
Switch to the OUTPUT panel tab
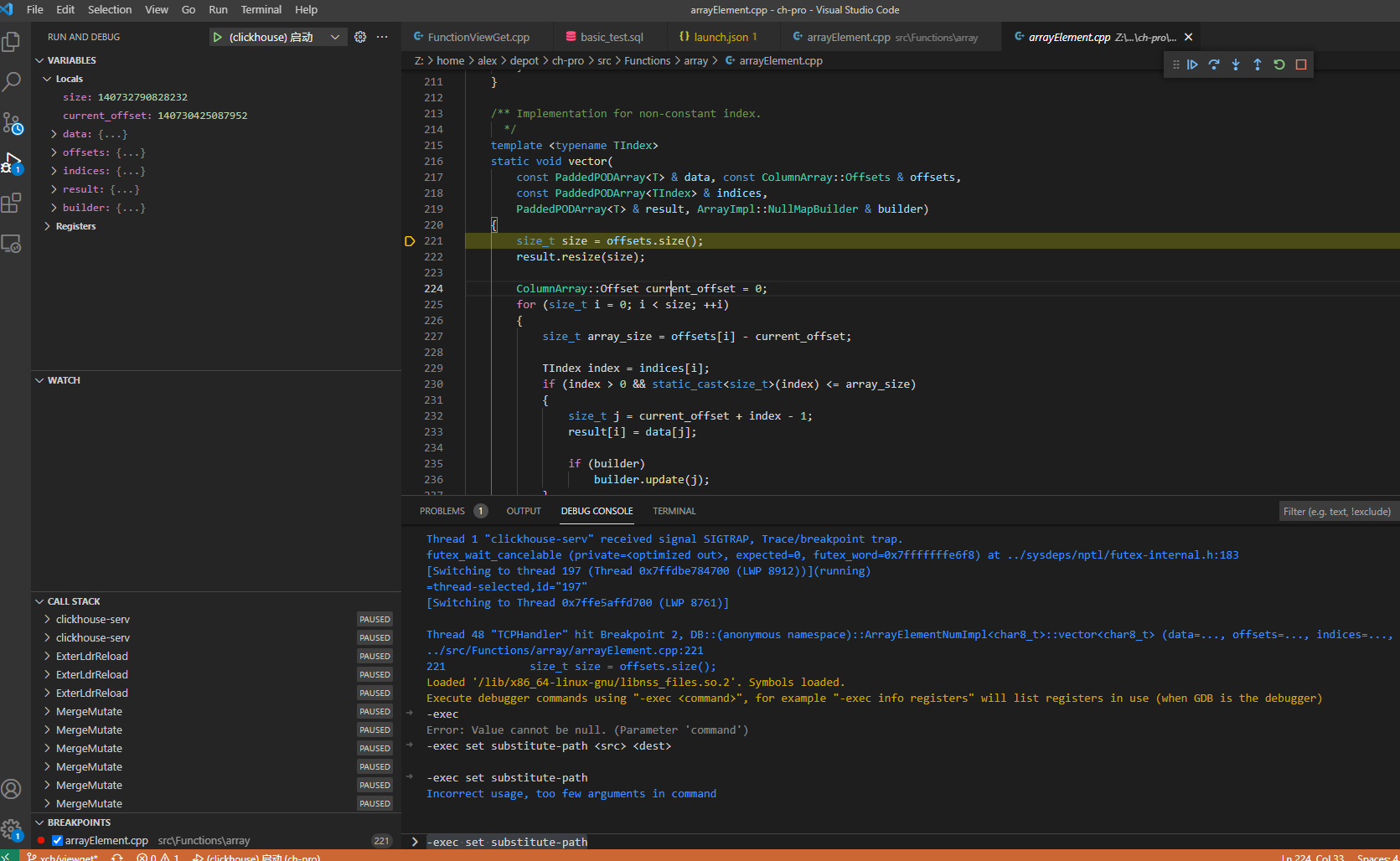(x=524, y=511)
